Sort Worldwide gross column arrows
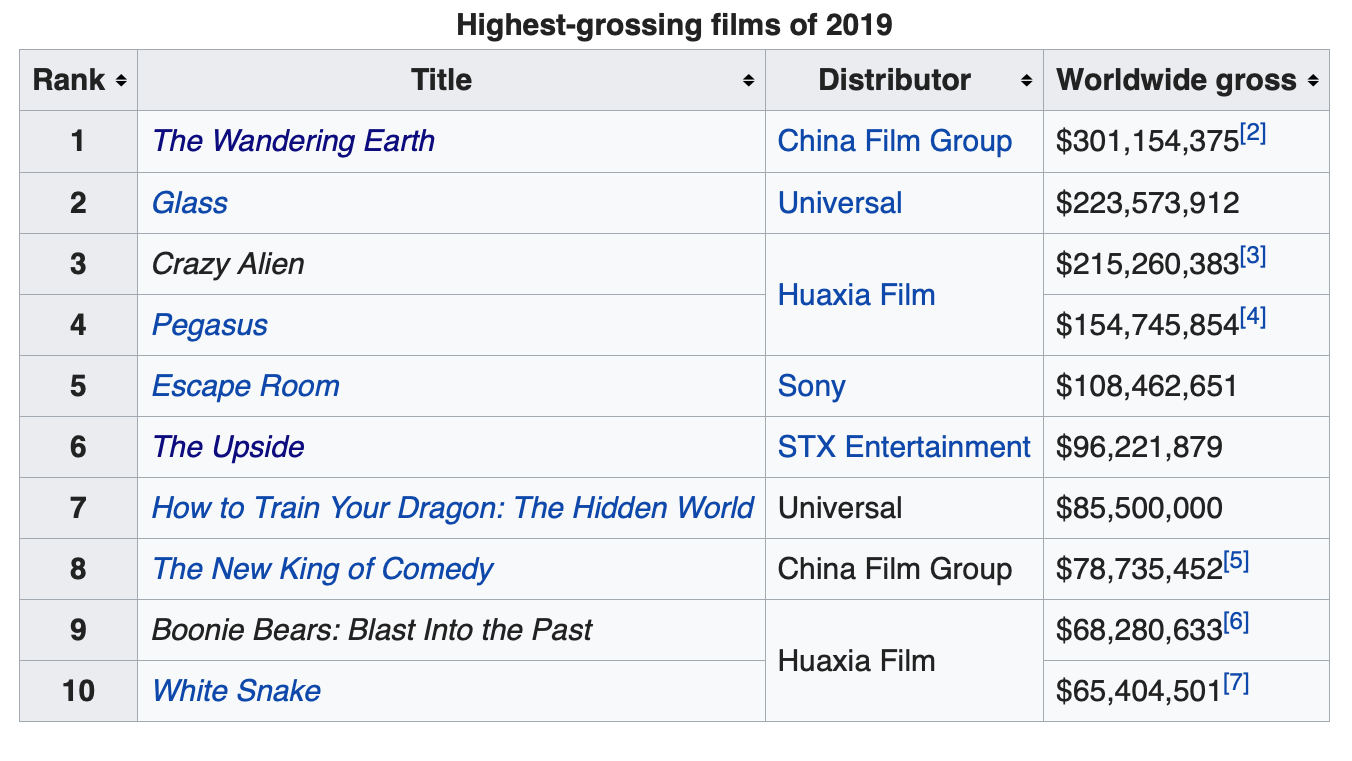1352x761 pixels. 1312,81
